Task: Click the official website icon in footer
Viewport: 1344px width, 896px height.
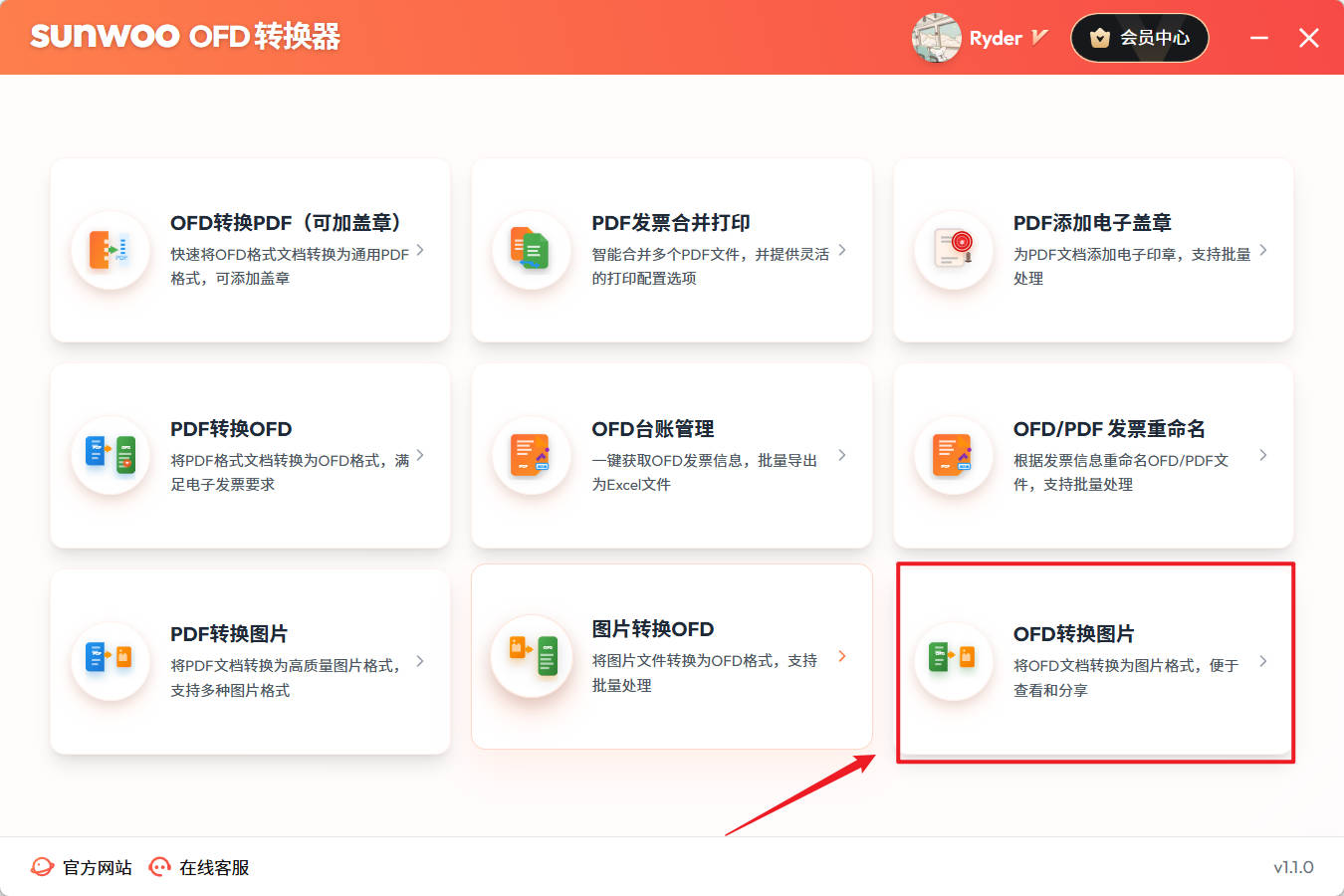Action: pyautogui.click(x=42, y=867)
